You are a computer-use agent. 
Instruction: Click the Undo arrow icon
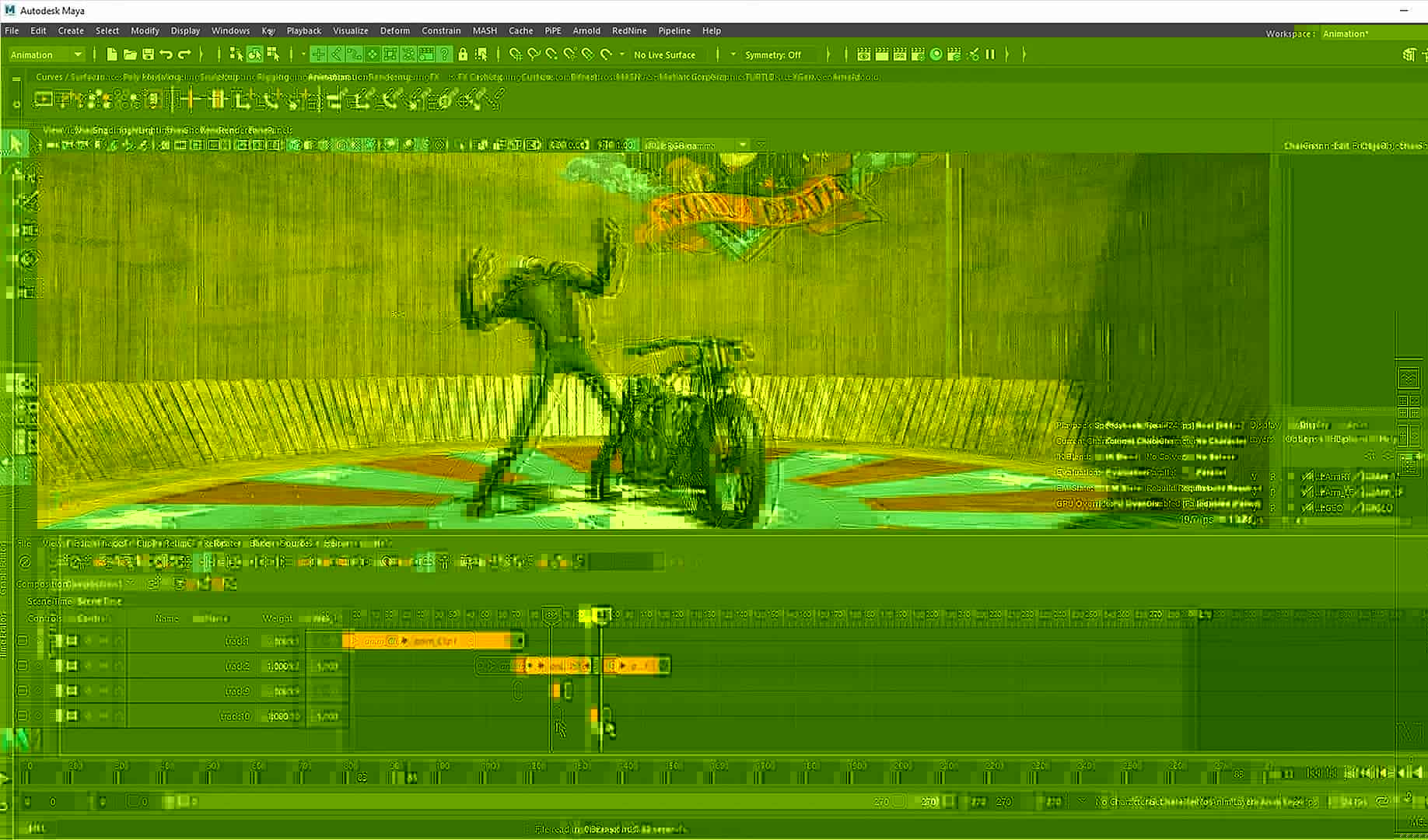point(166,54)
